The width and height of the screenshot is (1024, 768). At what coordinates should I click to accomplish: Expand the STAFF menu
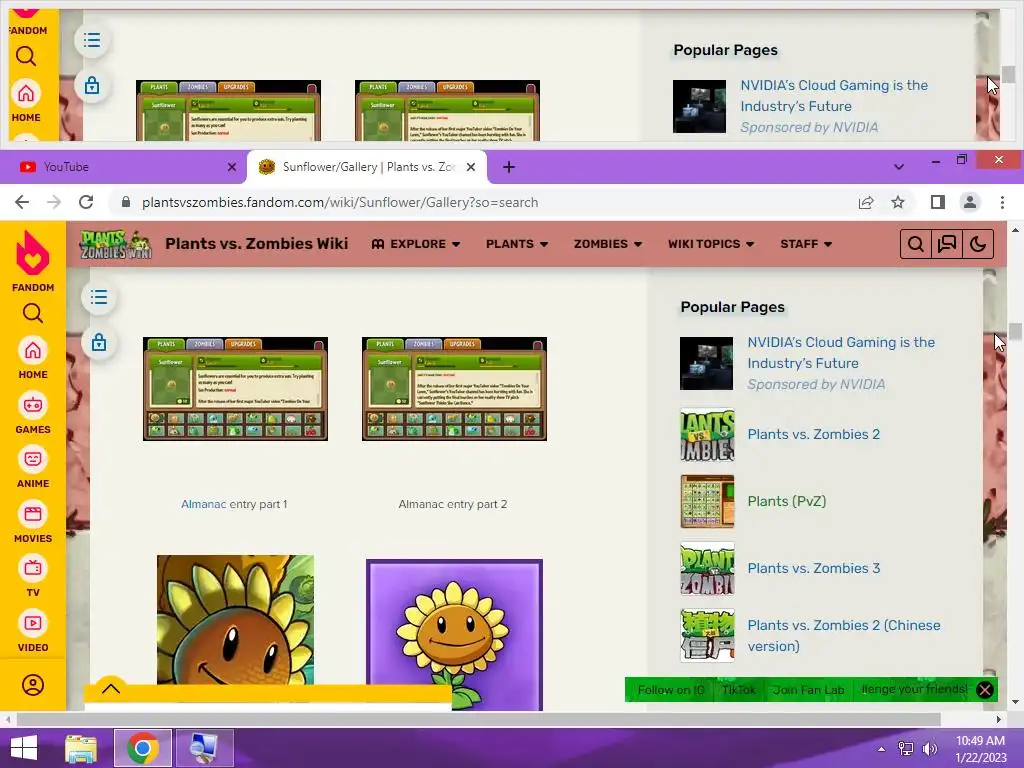click(x=806, y=244)
